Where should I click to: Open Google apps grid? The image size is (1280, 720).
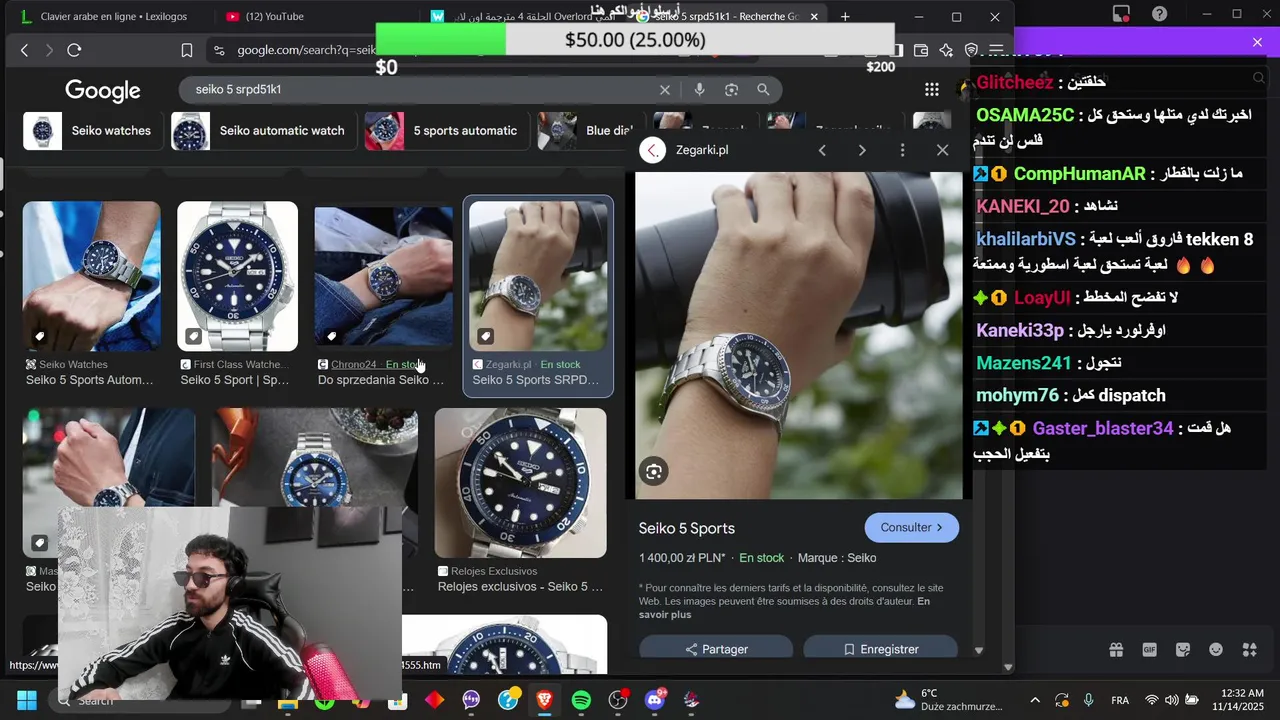[x=932, y=90]
